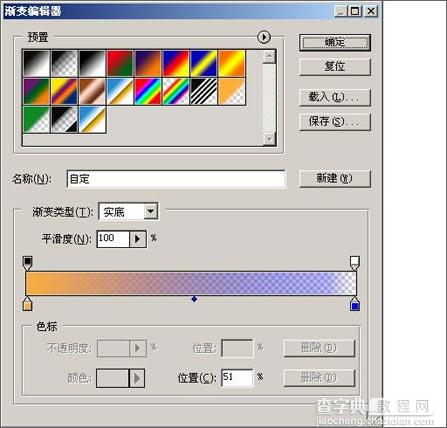This screenshot has height=428, width=447.
Task: Select the orange to transparent gradient preset
Action: pyautogui.click(x=232, y=91)
